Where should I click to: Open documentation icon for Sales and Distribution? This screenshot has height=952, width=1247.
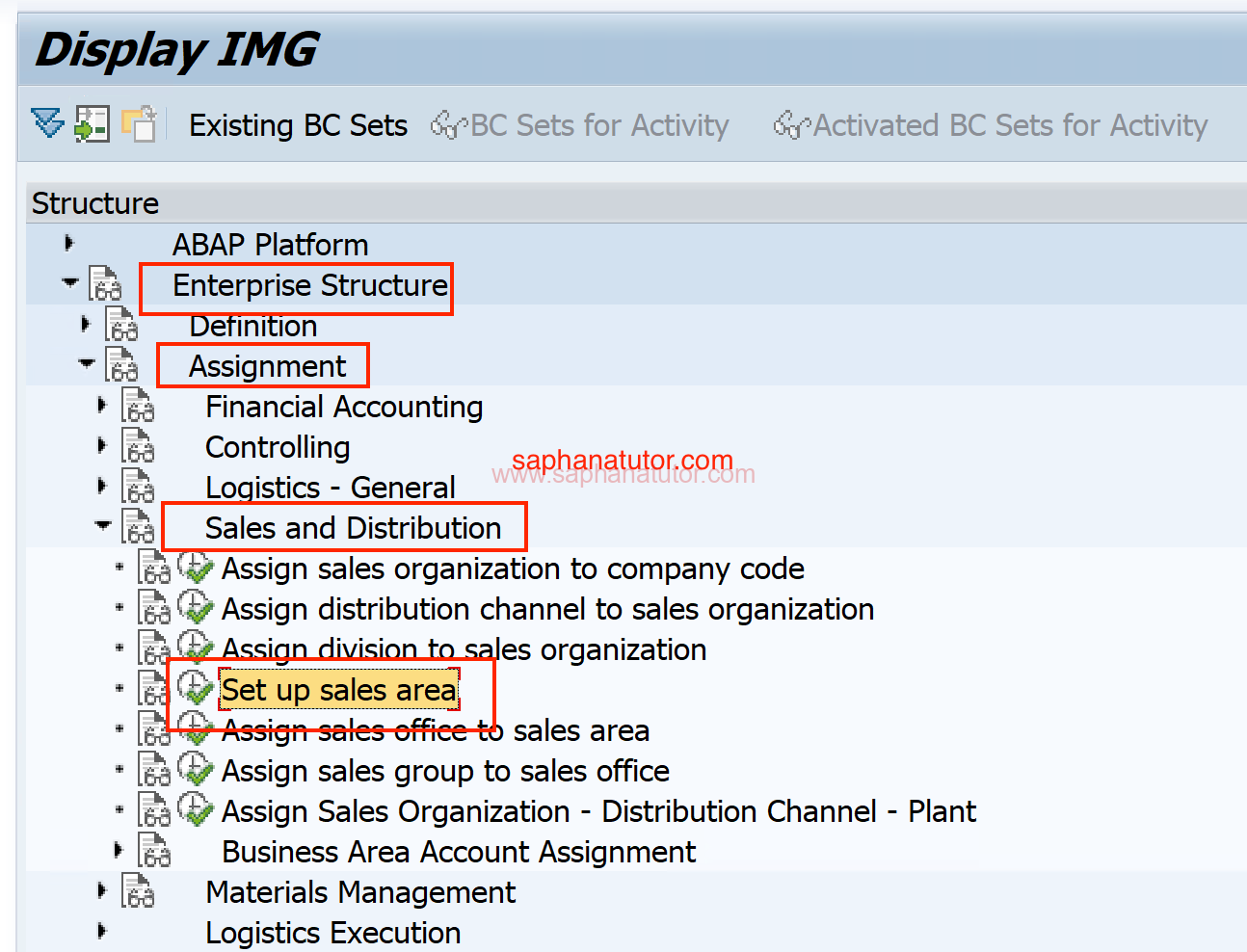[138, 527]
